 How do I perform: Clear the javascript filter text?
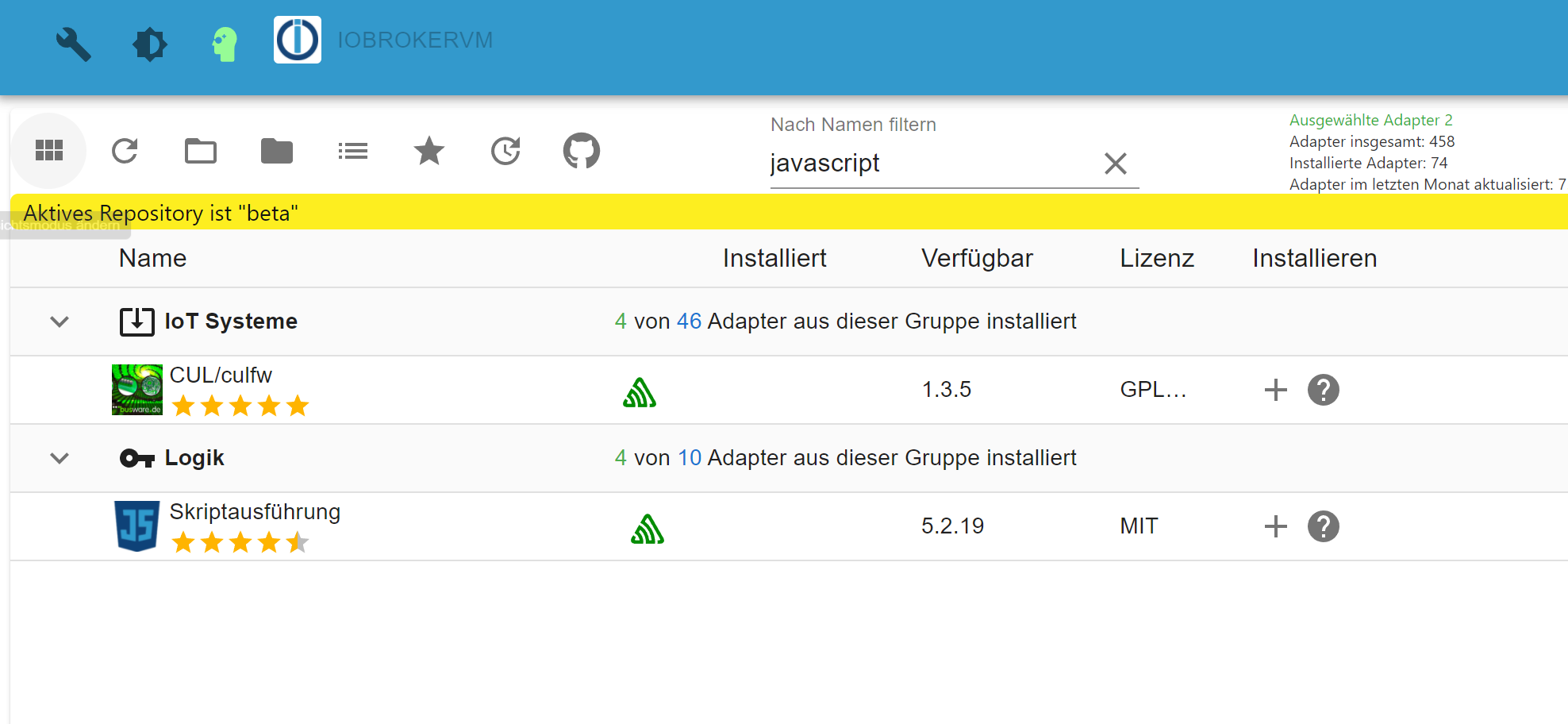pos(1116,164)
